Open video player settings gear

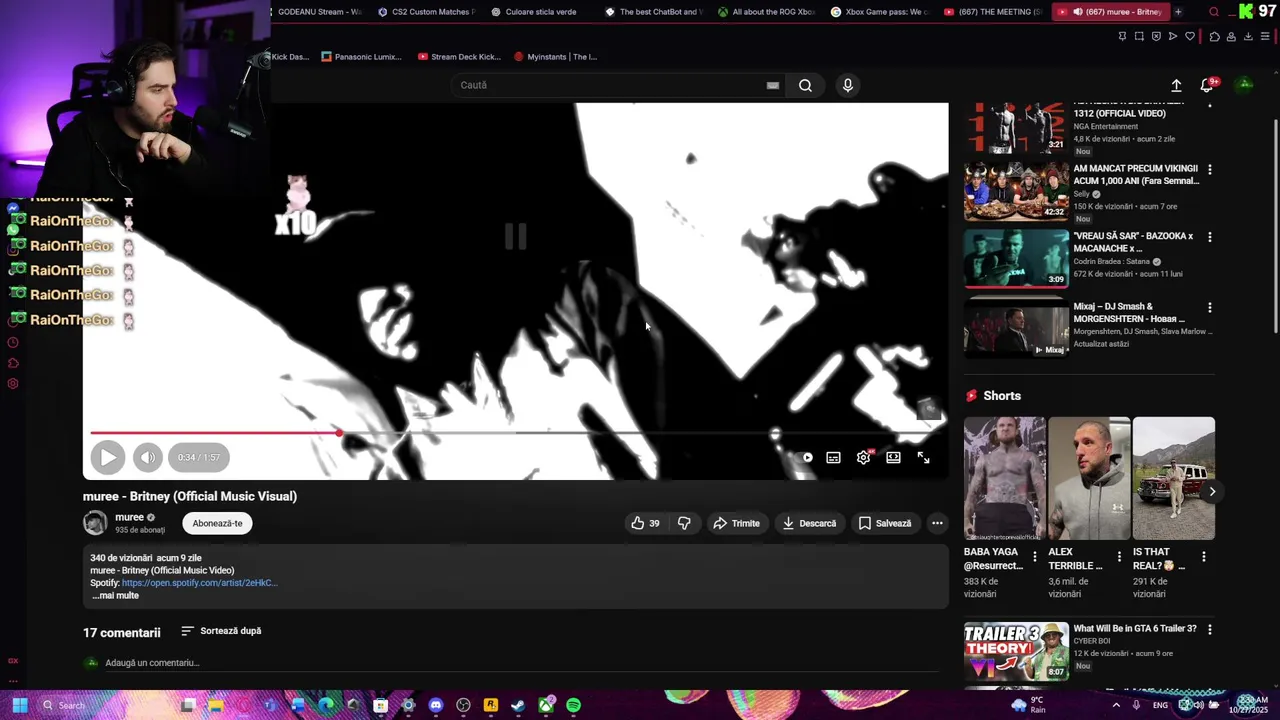863,457
